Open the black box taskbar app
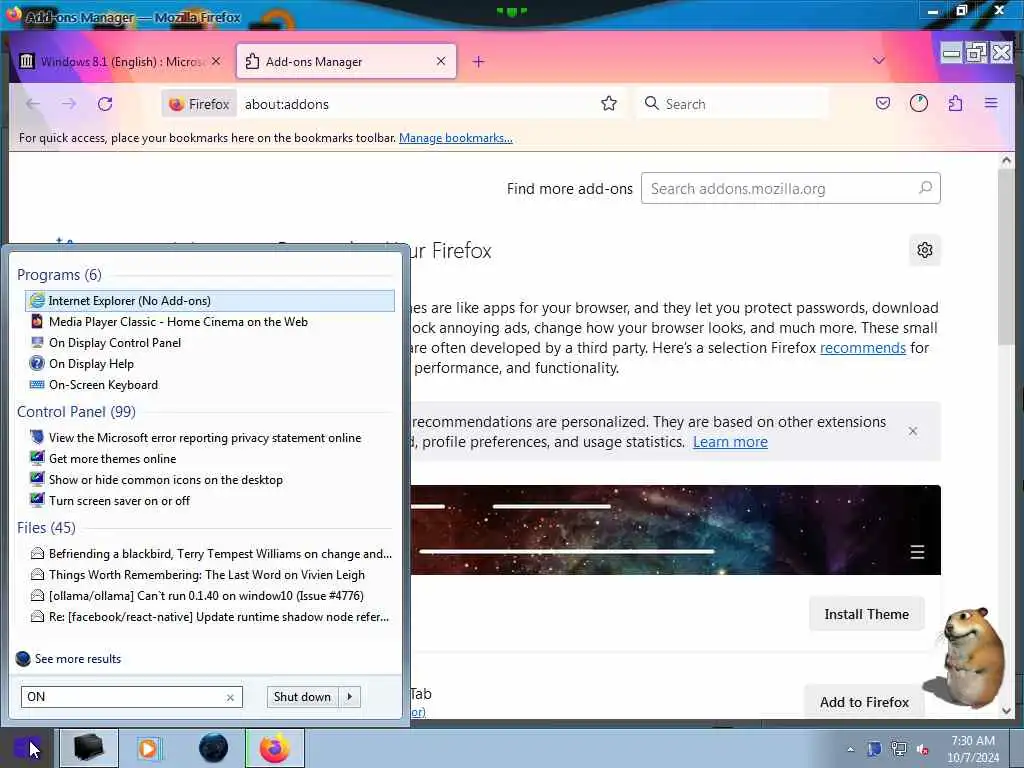 pos(89,748)
